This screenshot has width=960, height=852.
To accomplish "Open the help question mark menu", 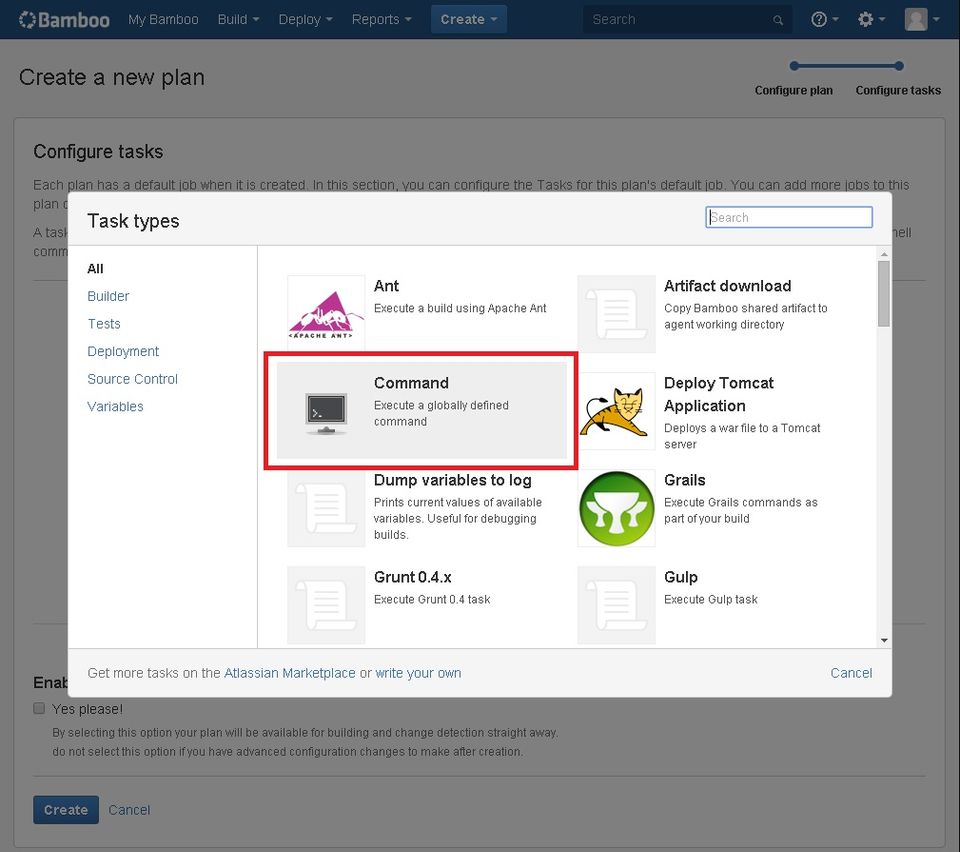I will tap(824, 20).
